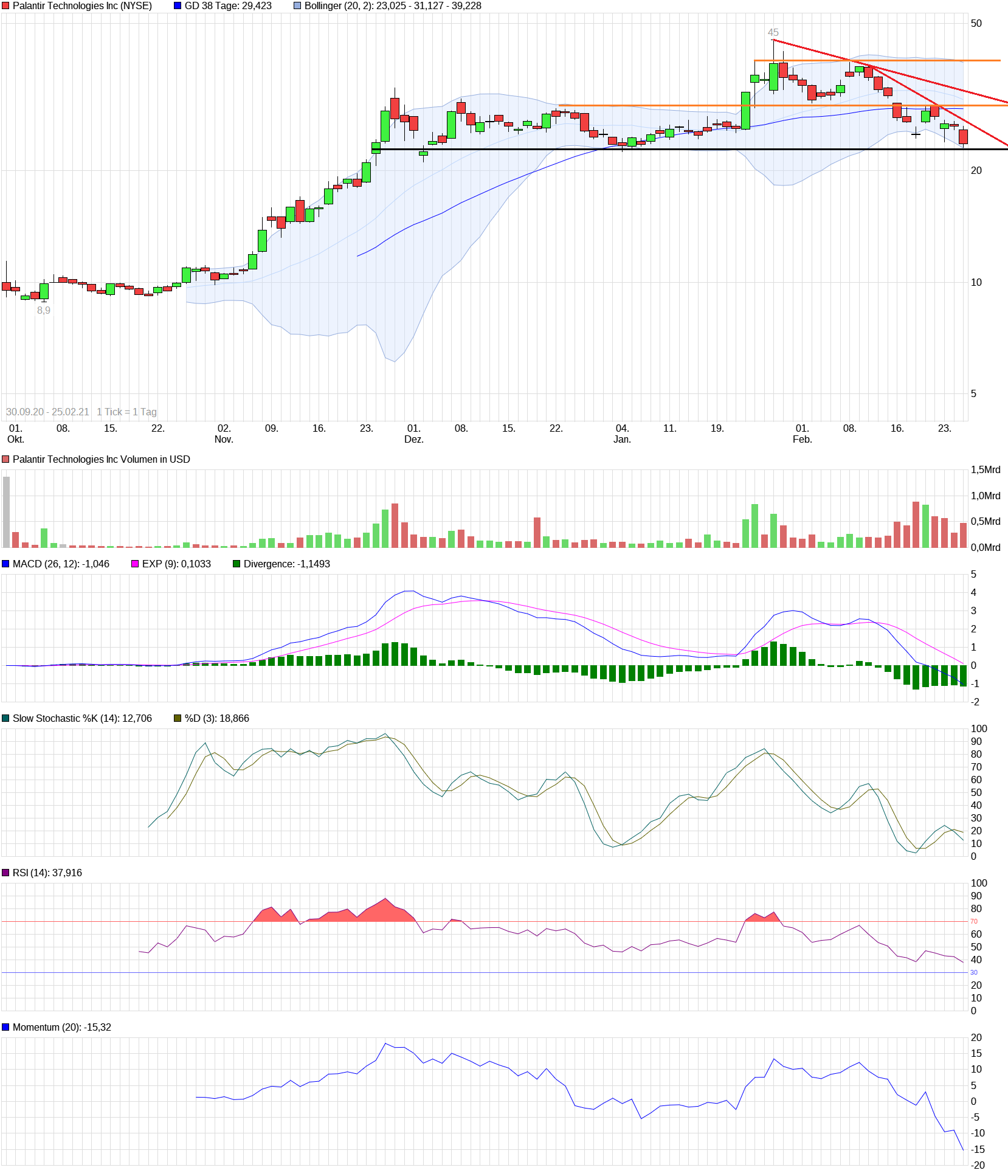The image size is (1008, 1176).
Task: Click the red Palantir Technologies legend swatch
Action: [x=5, y=6]
